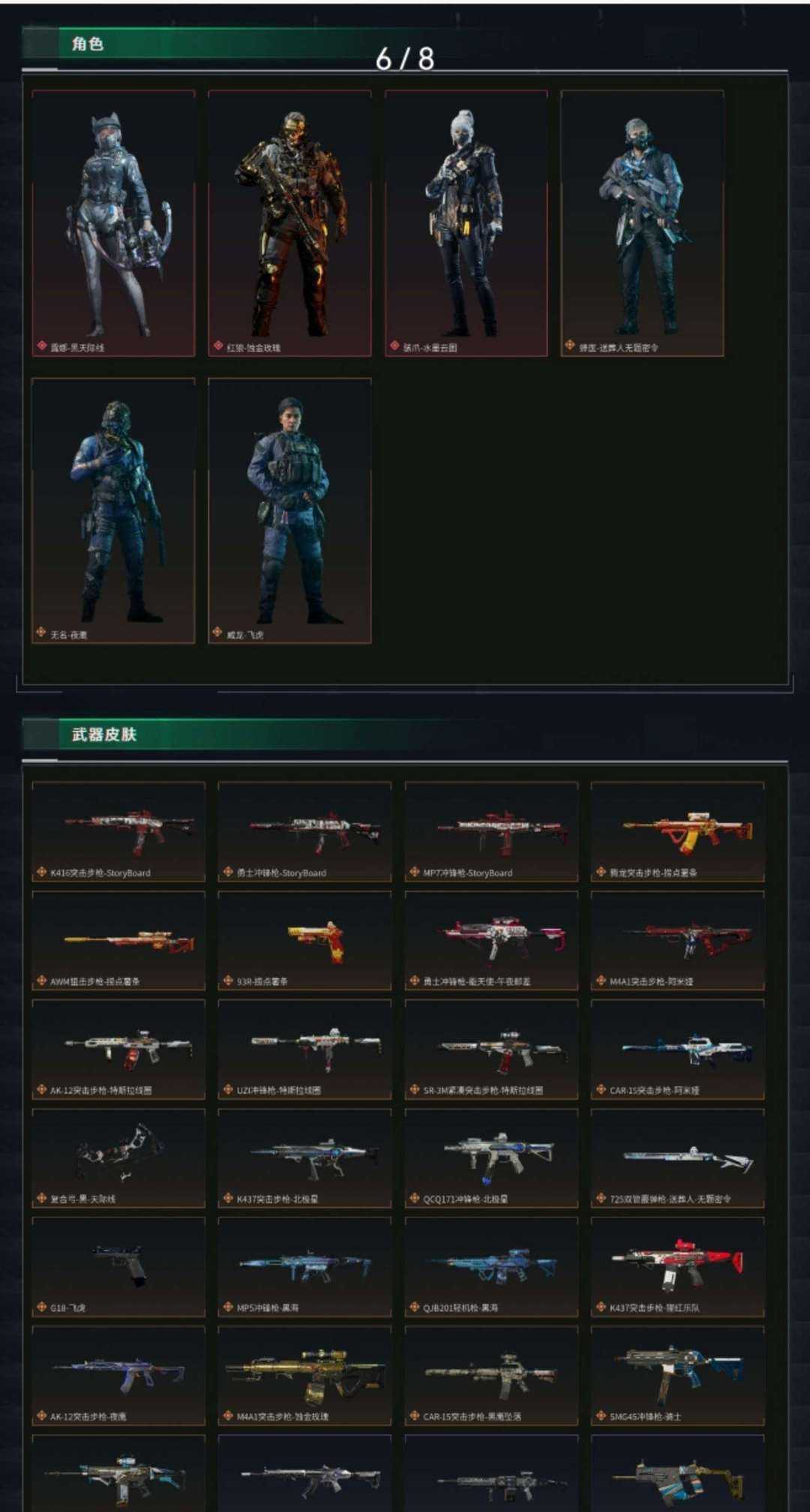
Task: Select the QCQ171 submachine gun skin
Action: pyautogui.click(x=491, y=1158)
